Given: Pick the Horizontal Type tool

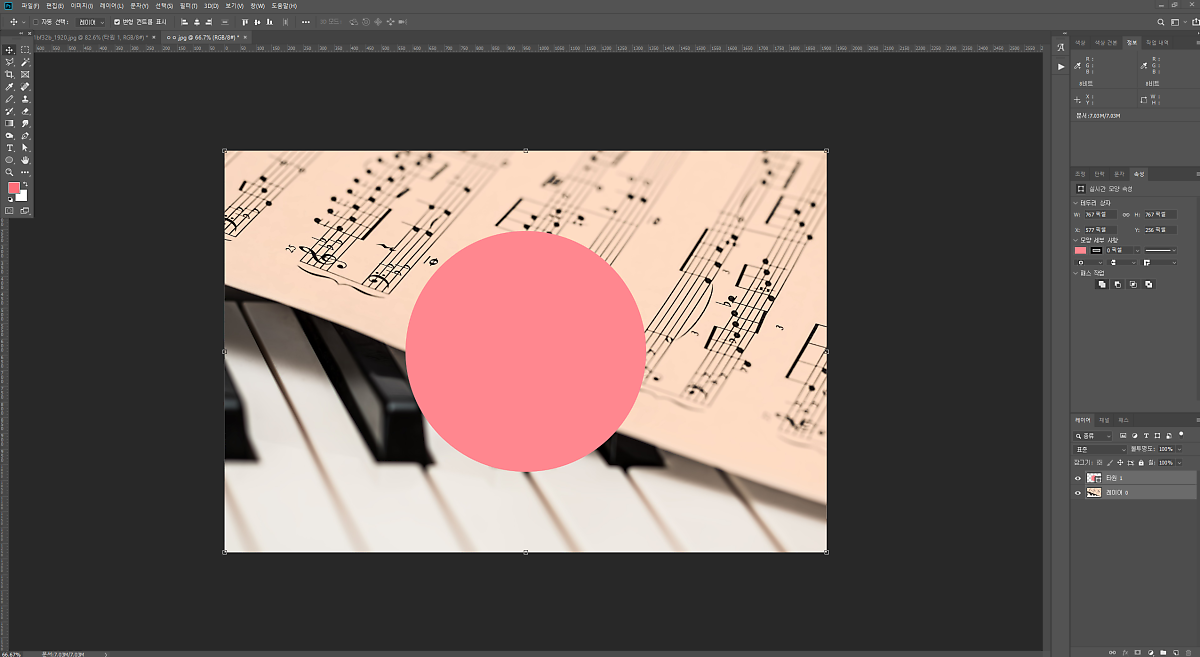Looking at the screenshot, I should click(x=10, y=148).
